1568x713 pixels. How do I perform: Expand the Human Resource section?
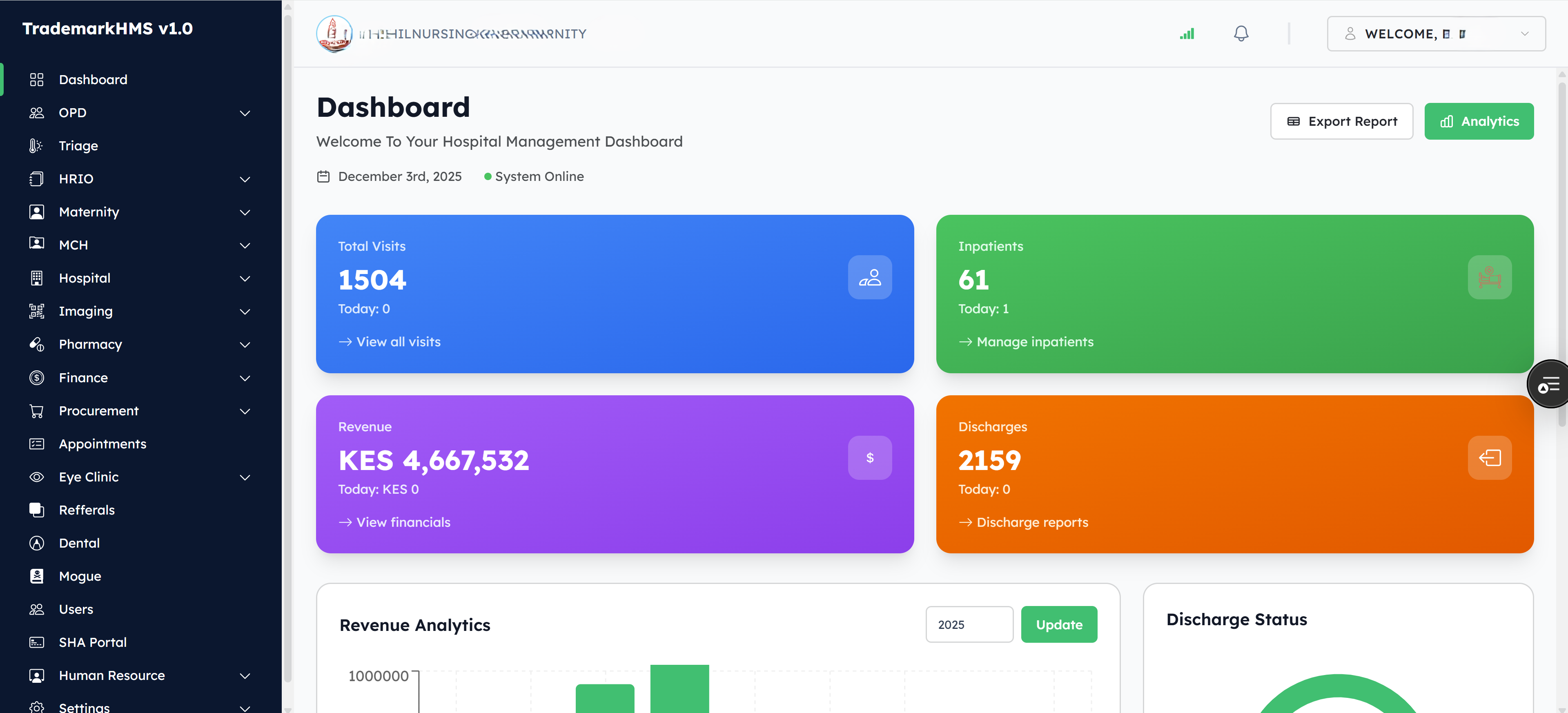(245, 675)
